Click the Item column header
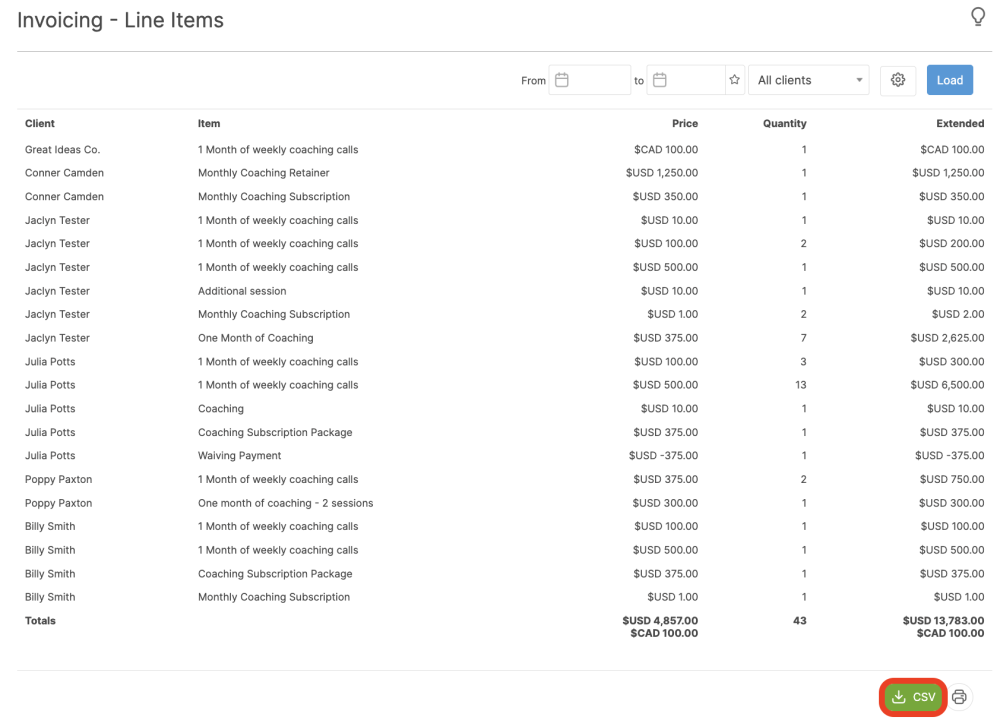Image resolution: width=1000 pixels, height=720 pixels. point(209,123)
